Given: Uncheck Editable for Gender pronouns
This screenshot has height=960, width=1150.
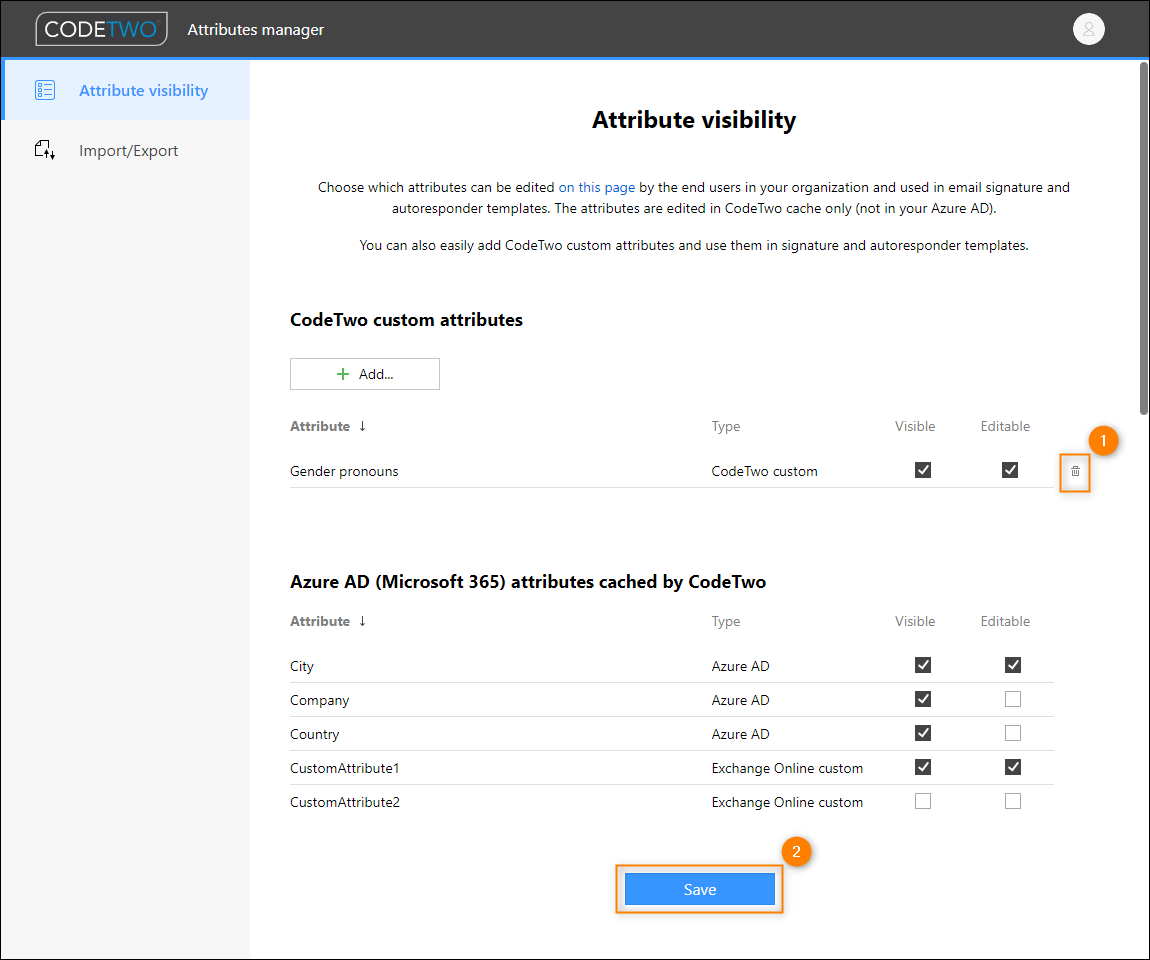Looking at the screenshot, I should point(1010,470).
